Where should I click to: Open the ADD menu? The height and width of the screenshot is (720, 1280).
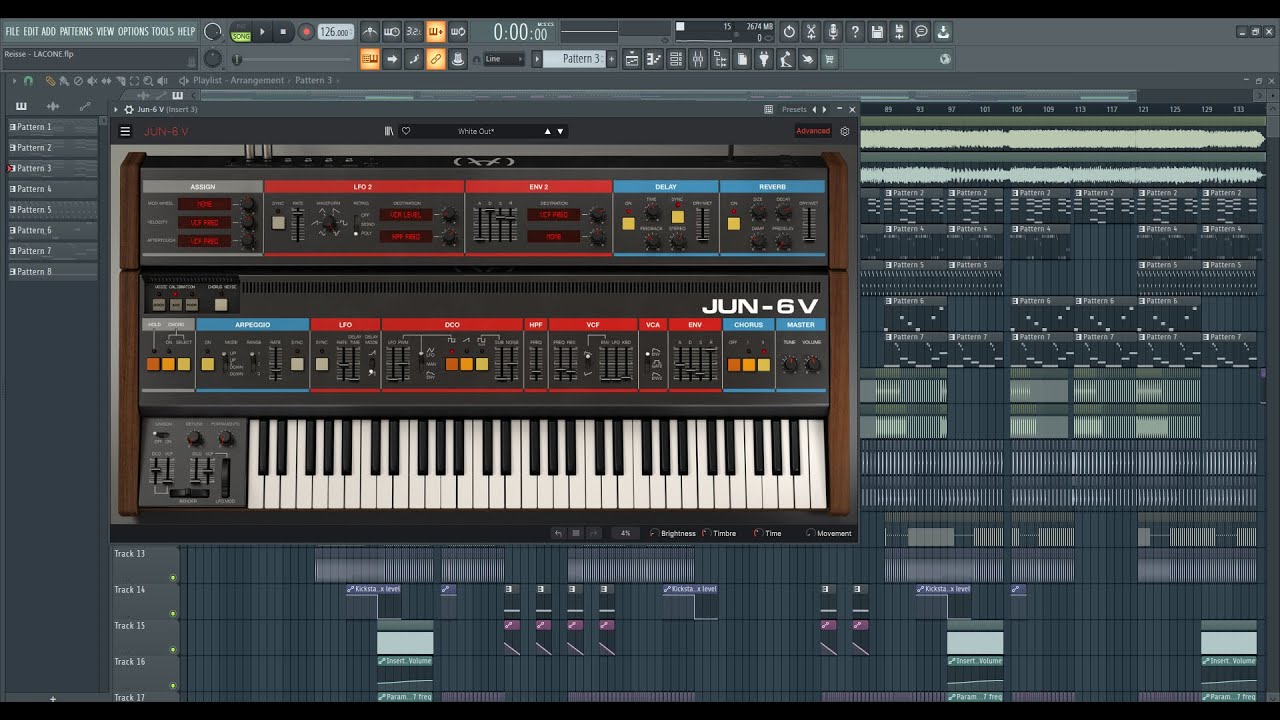click(x=48, y=32)
